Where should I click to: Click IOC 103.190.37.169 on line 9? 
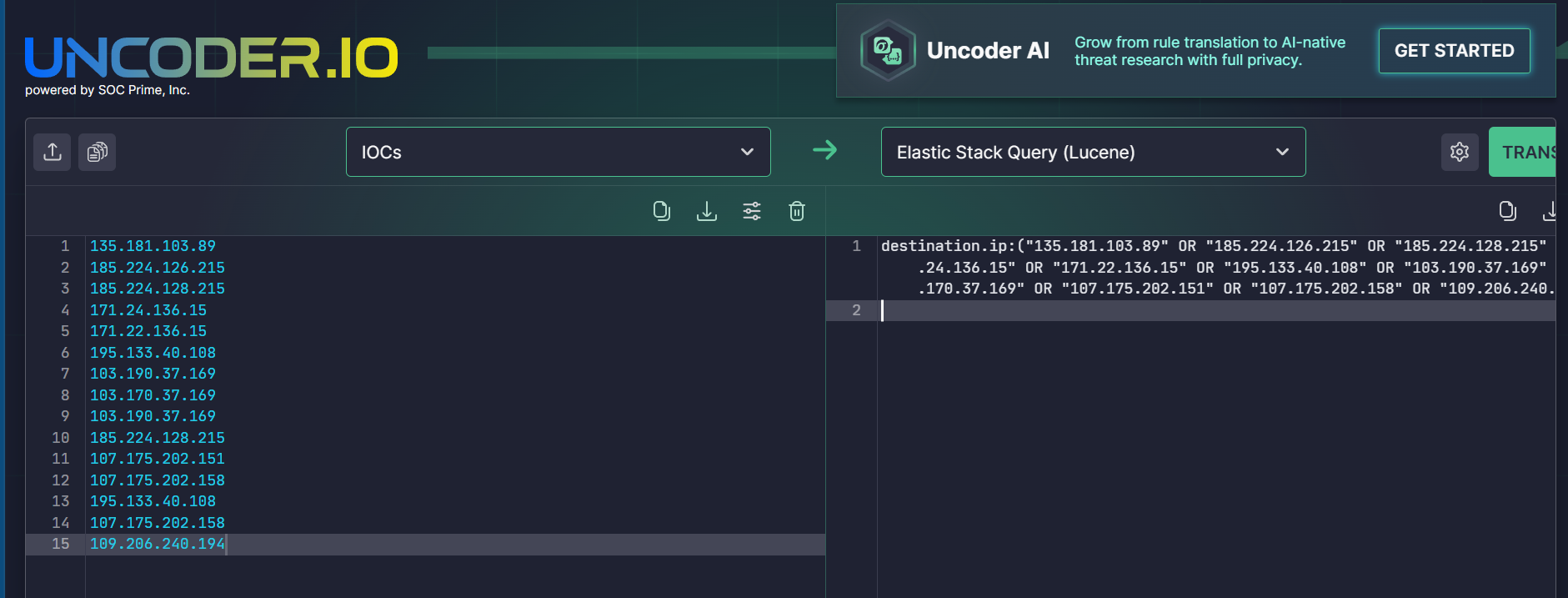153,416
